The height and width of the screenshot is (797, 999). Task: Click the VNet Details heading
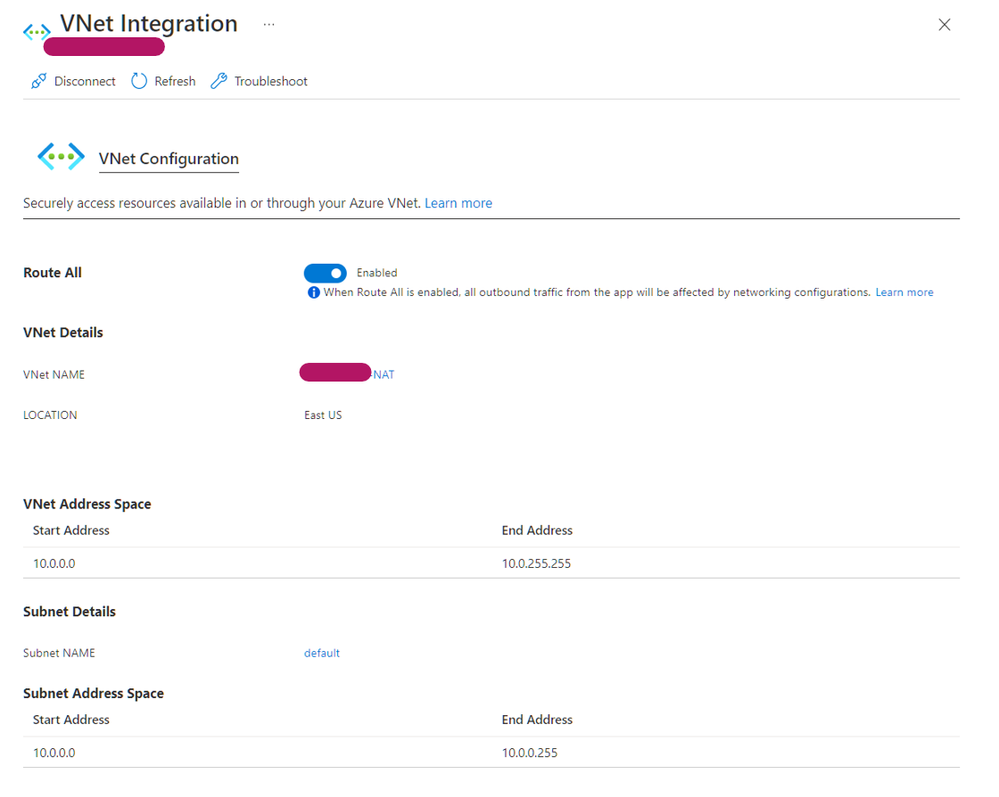coord(63,333)
